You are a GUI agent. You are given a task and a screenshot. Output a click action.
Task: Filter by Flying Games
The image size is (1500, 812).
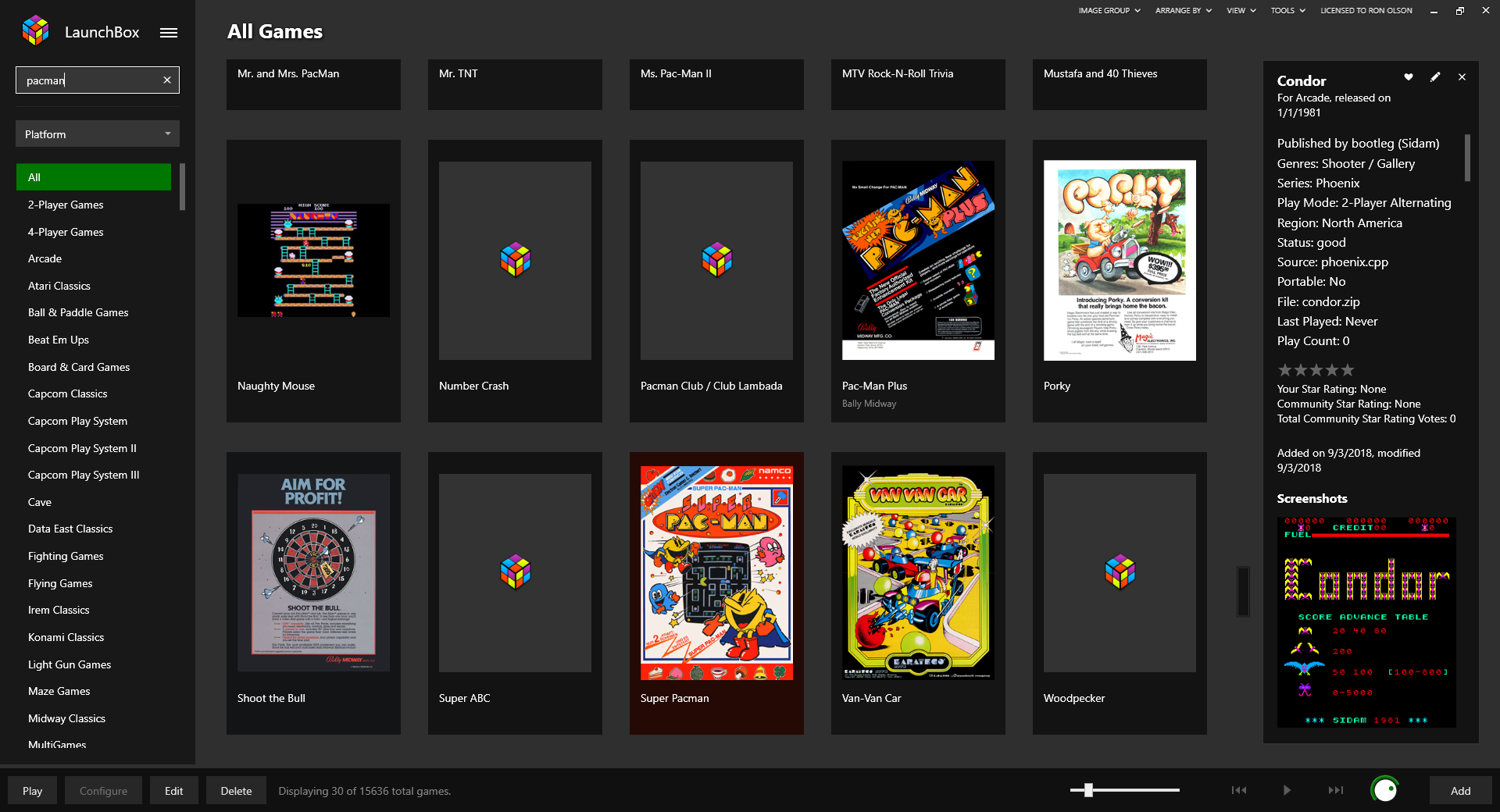[x=60, y=583]
